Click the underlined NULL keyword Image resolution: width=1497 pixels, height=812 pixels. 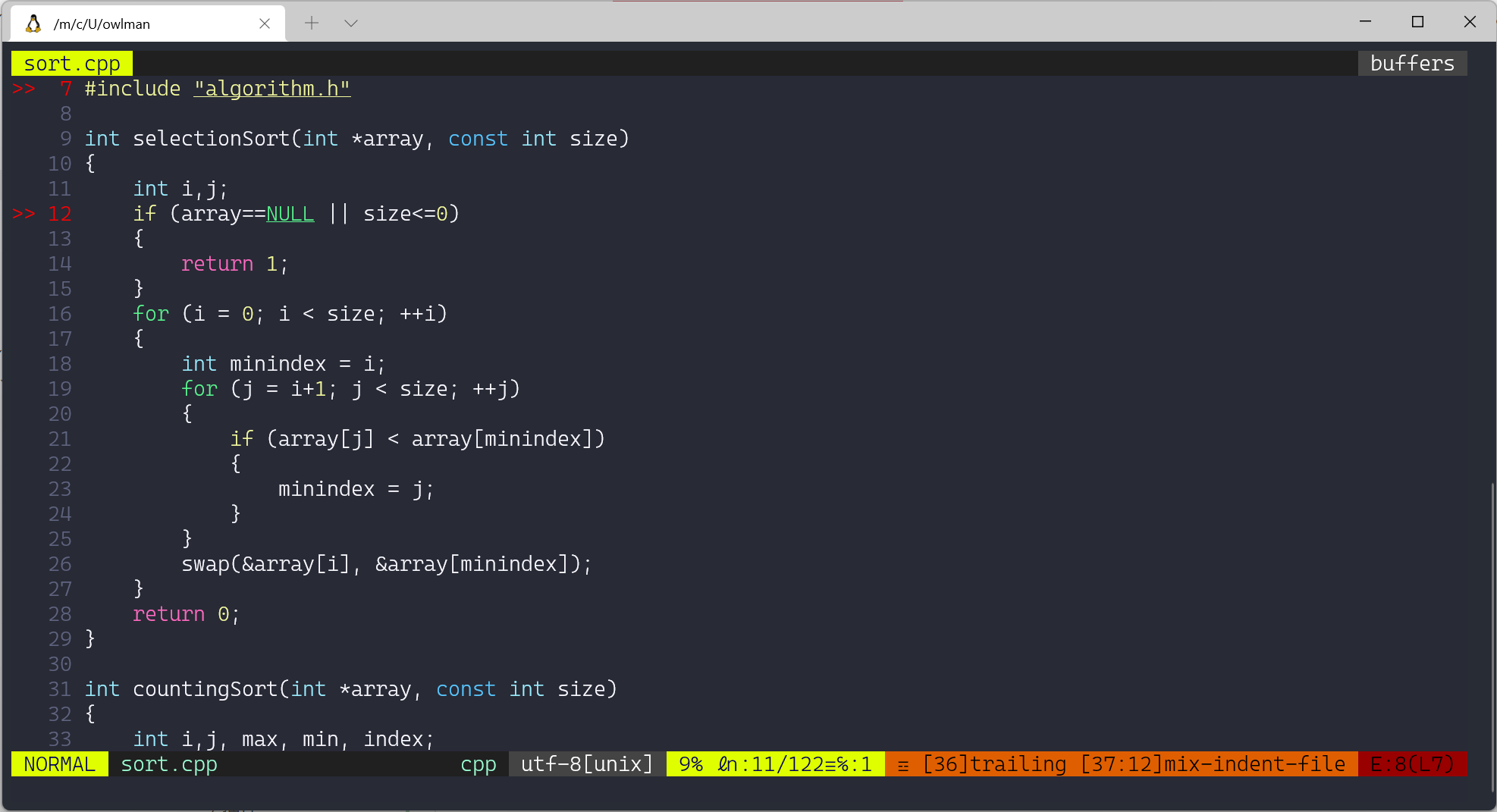tap(290, 214)
